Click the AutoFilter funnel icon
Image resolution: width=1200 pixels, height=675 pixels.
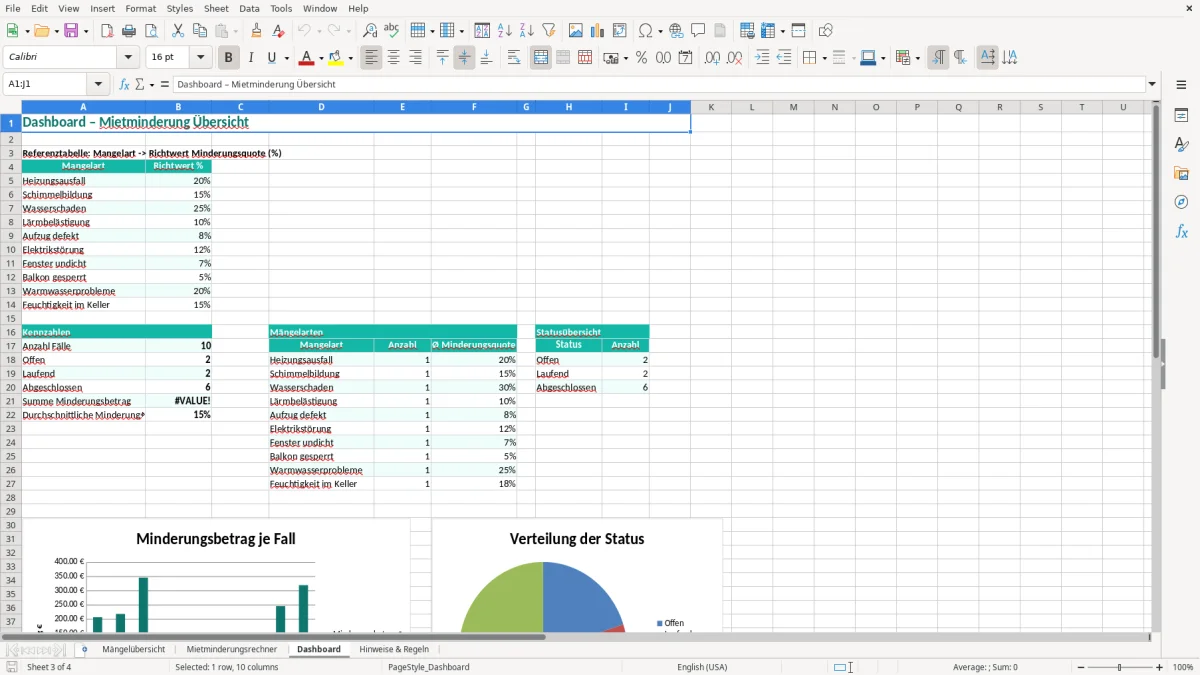tap(549, 31)
